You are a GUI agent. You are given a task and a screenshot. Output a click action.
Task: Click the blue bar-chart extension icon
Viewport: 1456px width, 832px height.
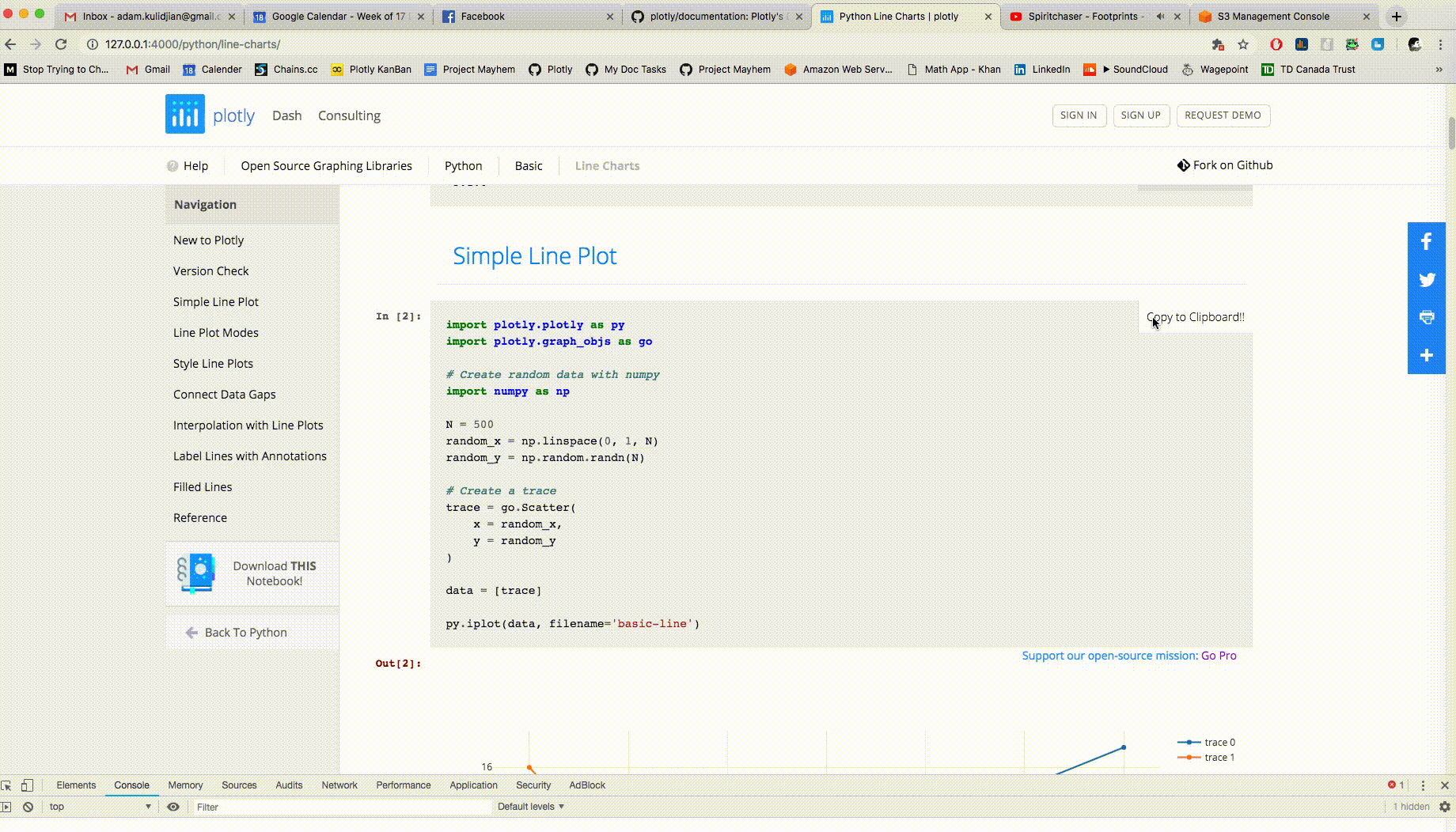click(1302, 44)
